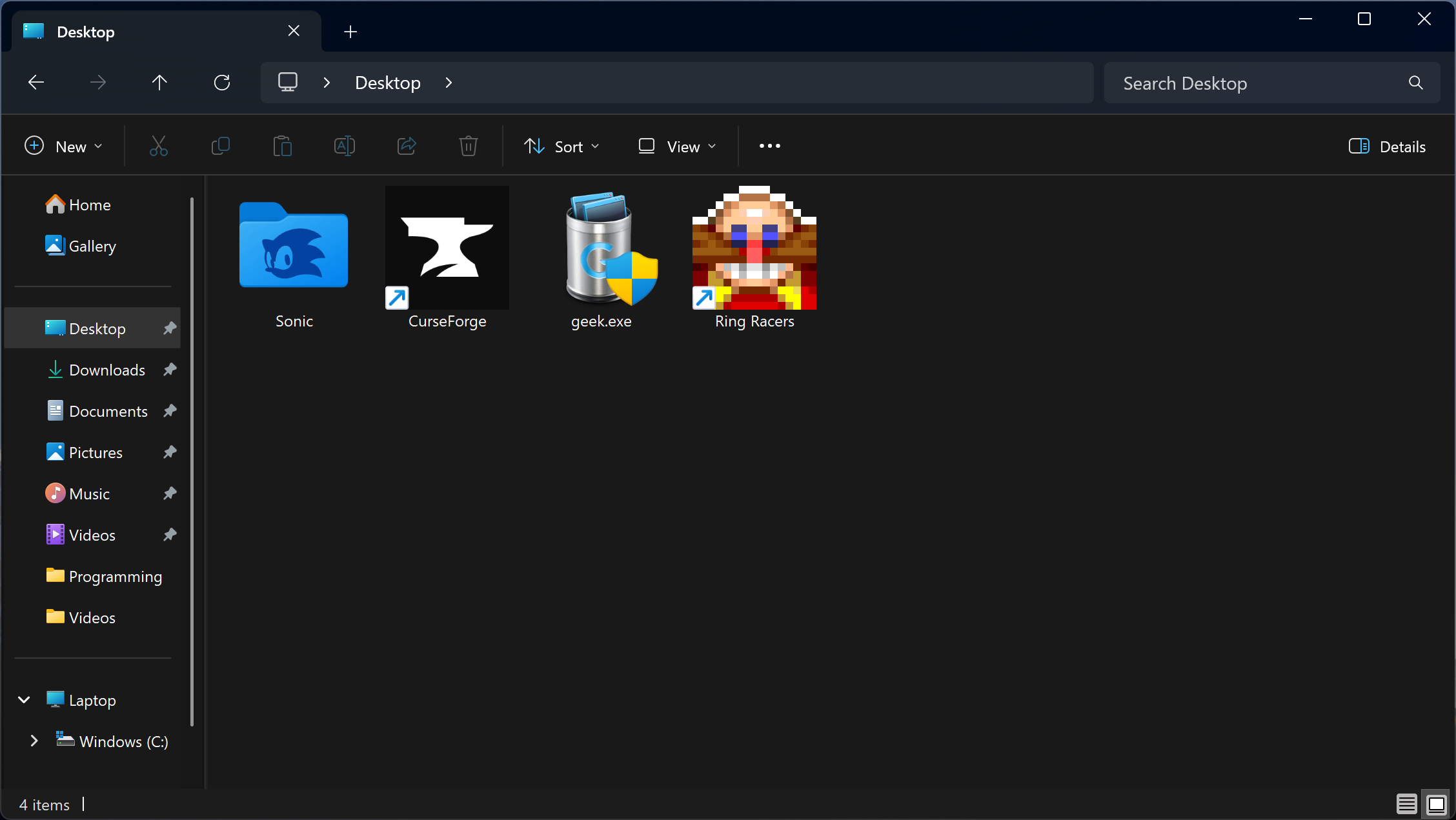Go up one directory level
Screen dimensions: 1456x820
click(159, 83)
